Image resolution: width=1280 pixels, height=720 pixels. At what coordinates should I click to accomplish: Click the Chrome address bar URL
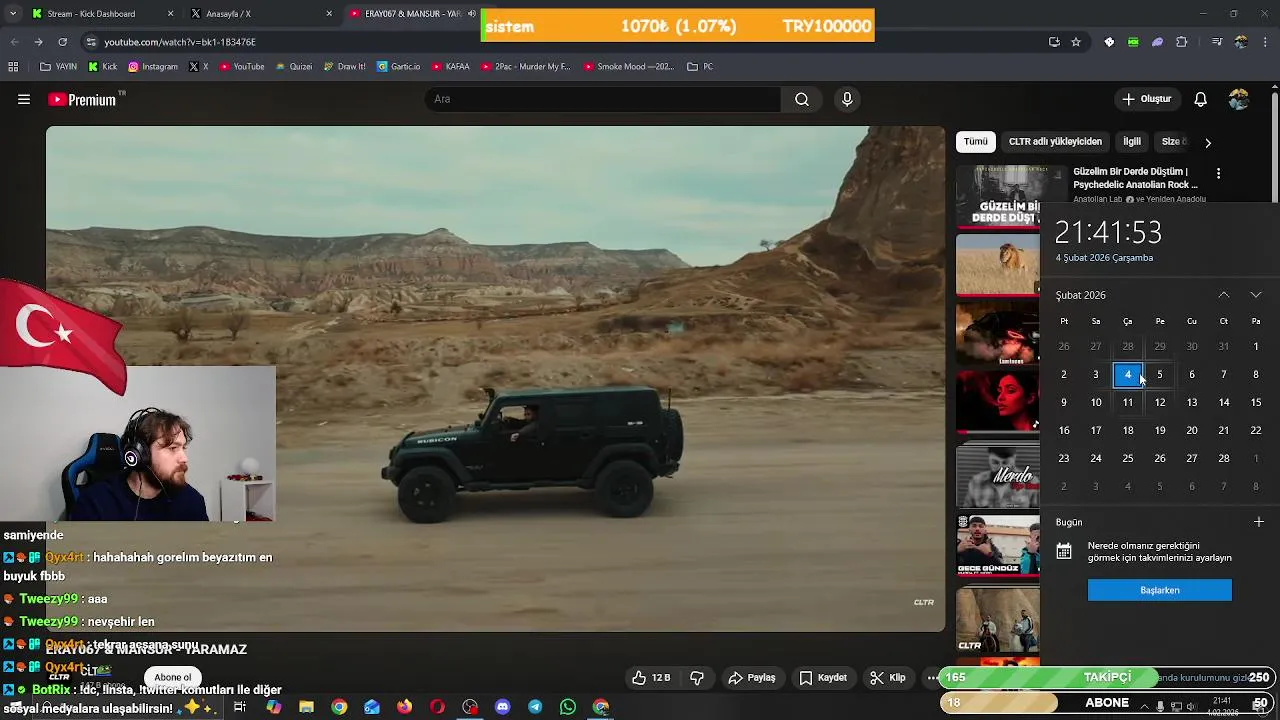(180, 42)
